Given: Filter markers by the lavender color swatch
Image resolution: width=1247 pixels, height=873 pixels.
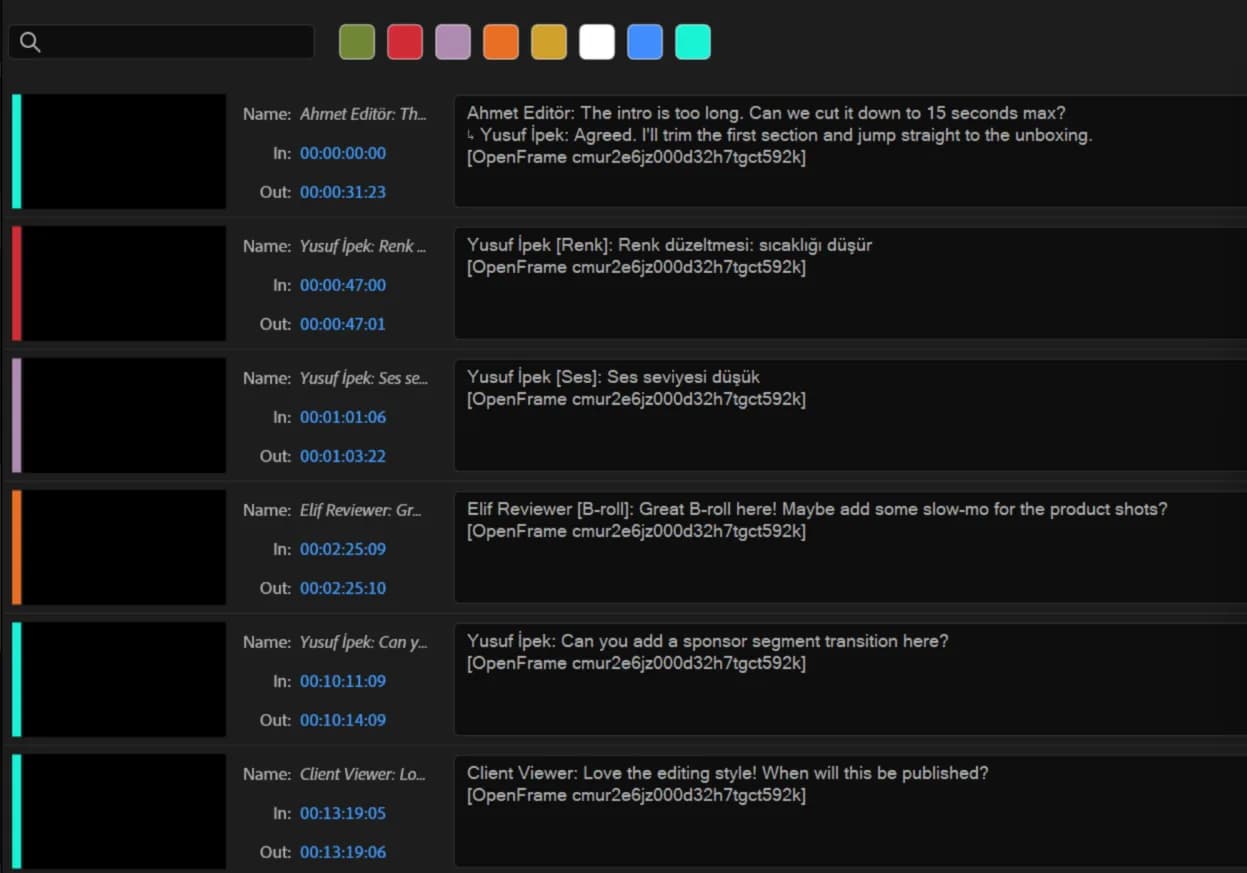Looking at the screenshot, I should coord(453,42).
